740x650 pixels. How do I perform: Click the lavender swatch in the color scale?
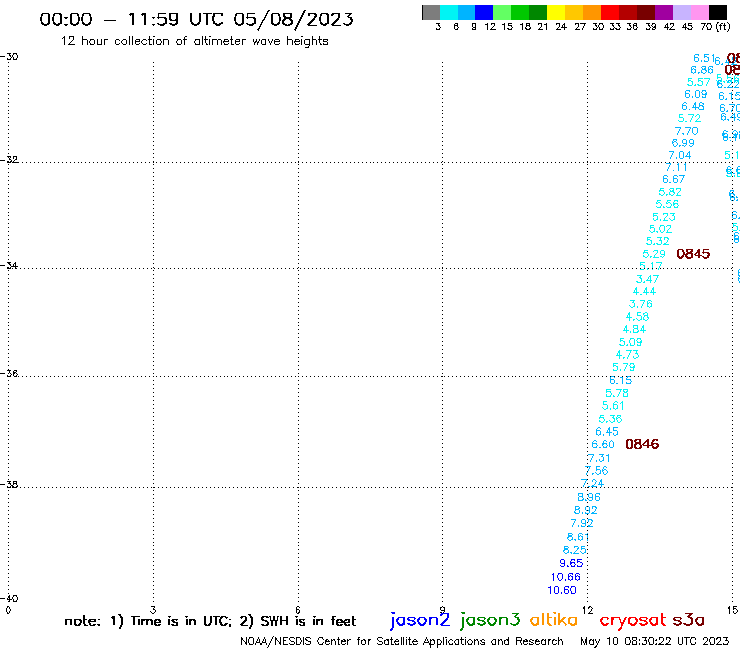point(682,12)
